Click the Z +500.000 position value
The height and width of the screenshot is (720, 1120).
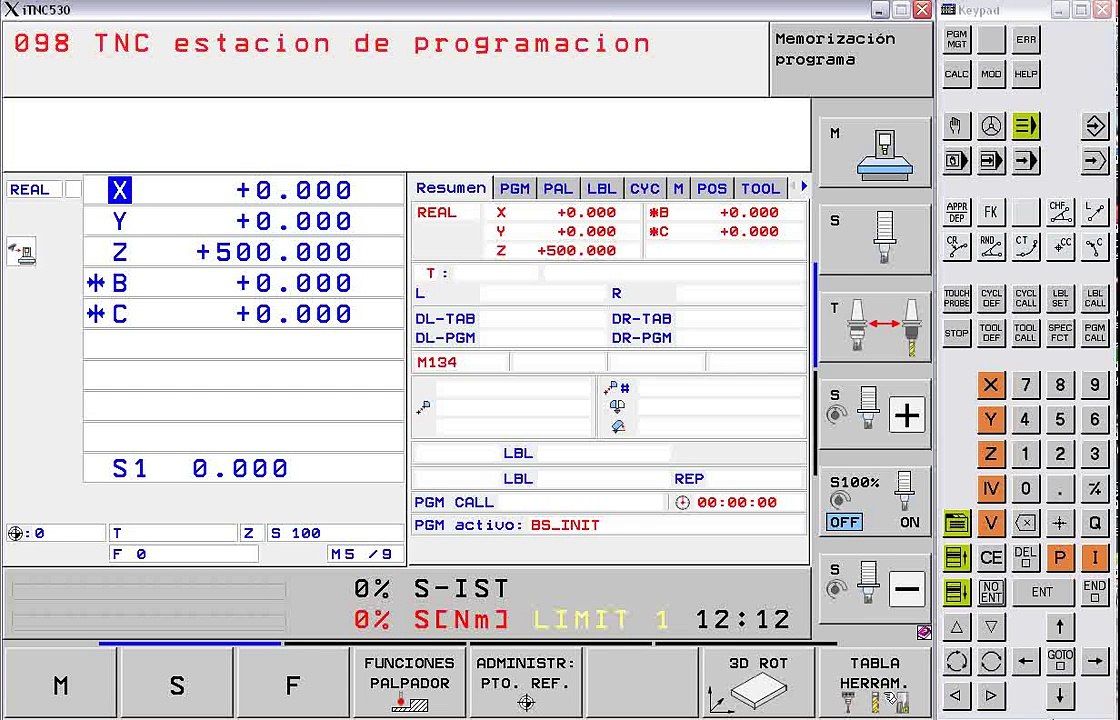pos(274,252)
